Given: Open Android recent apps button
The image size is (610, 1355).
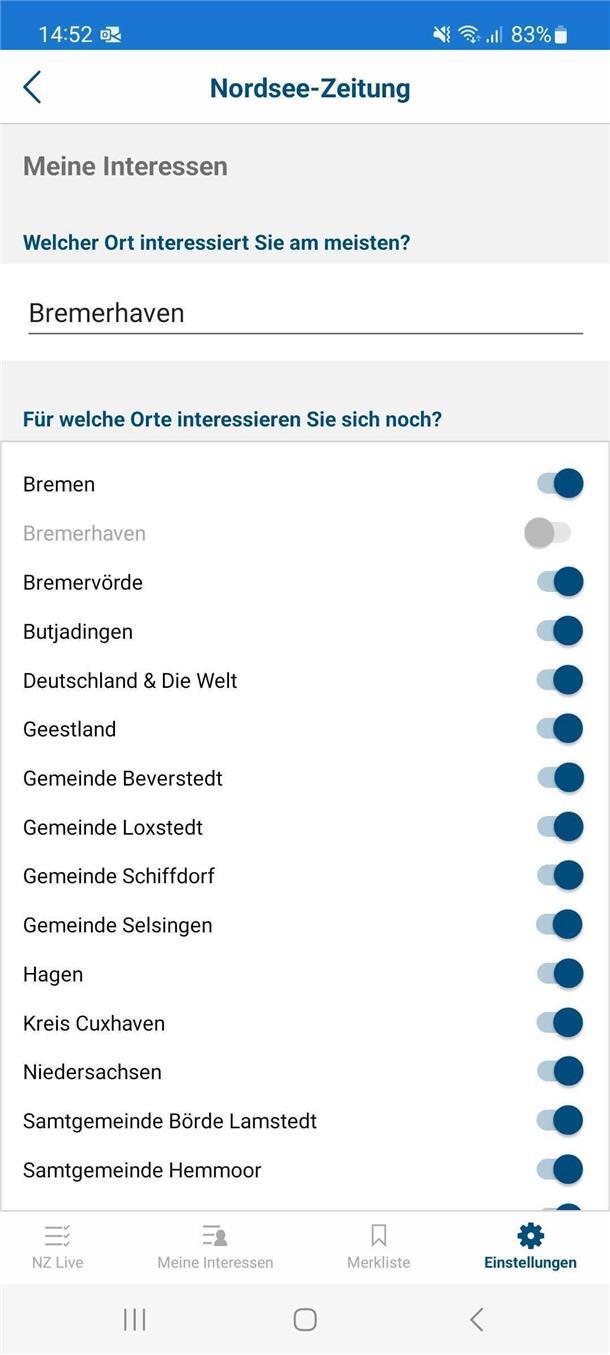Looking at the screenshot, I should pos(134,1320).
